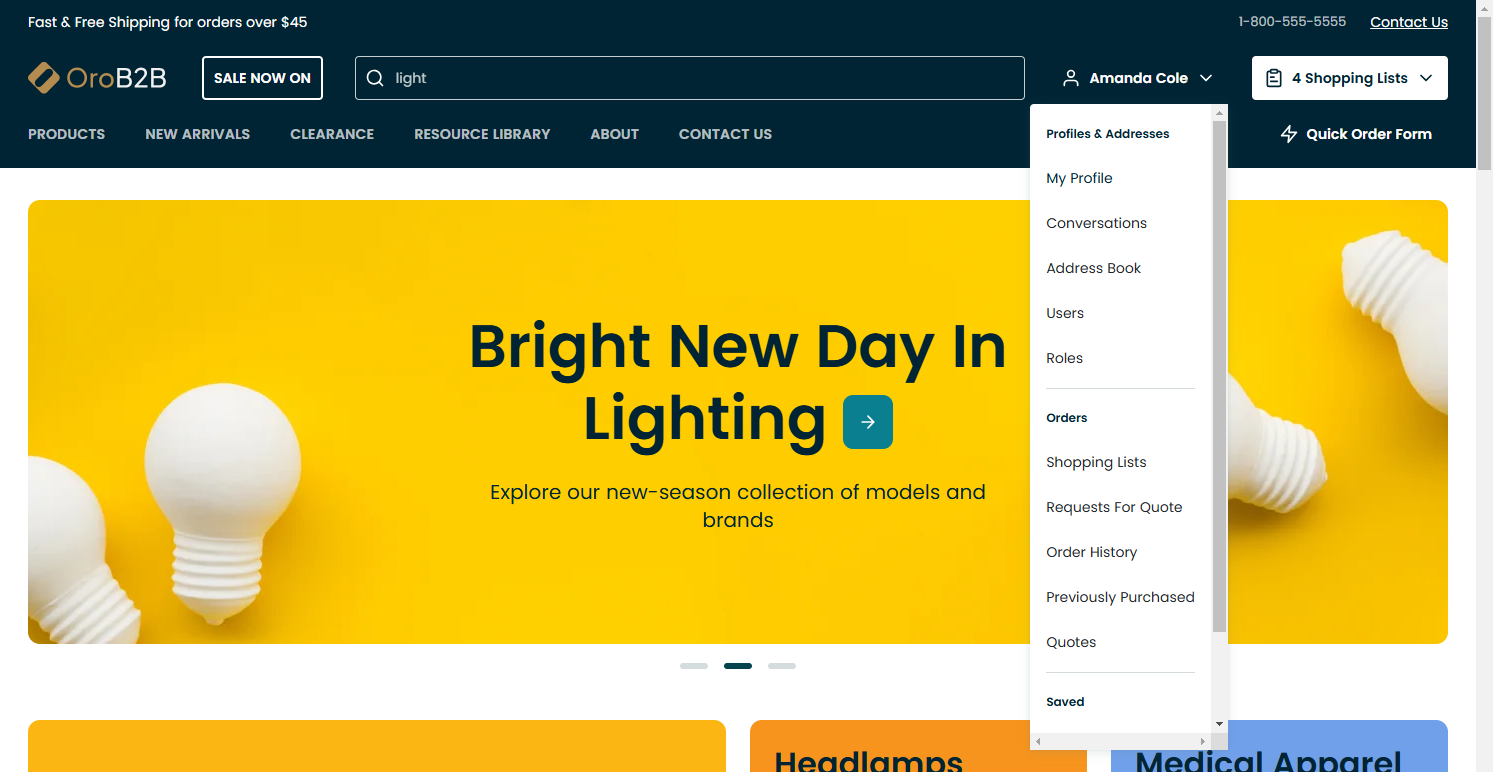1493x772 pixels.
Task: Select Order History in account menu
Action: pos(1091,552)
